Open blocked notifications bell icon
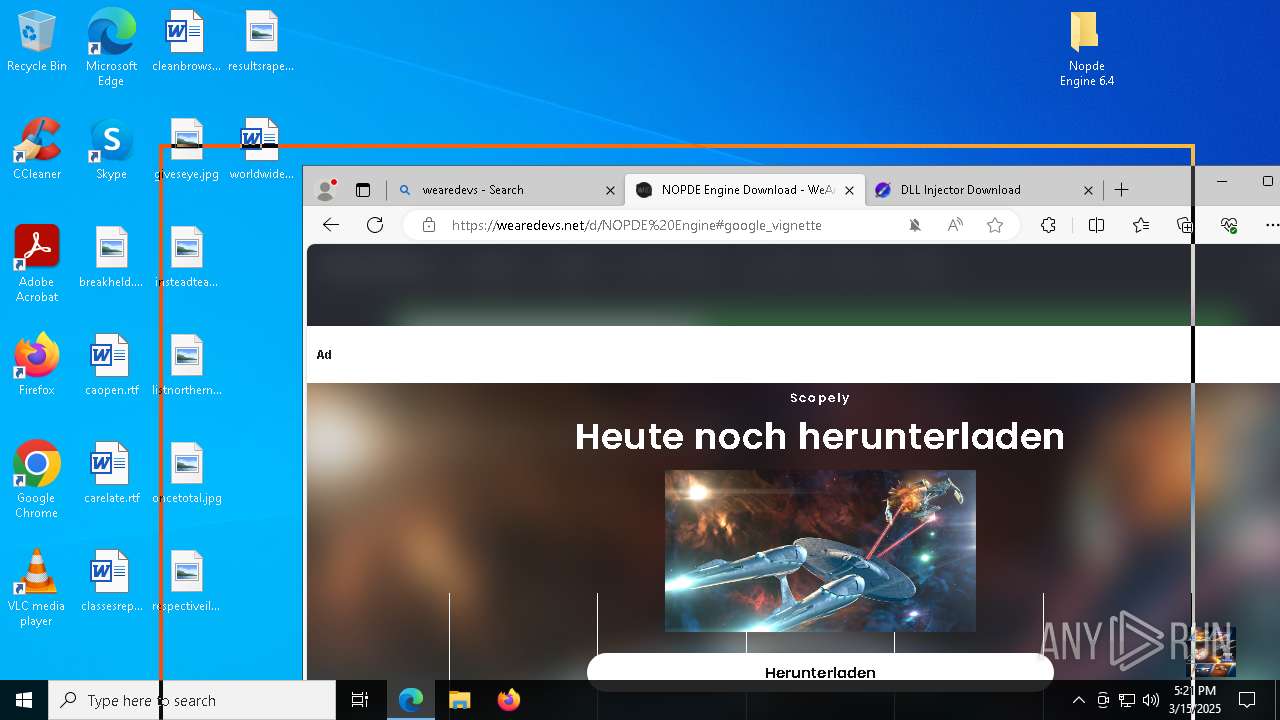Image resolution: width=1280 pixels, height=720 pixels. [x=914, y=225]
